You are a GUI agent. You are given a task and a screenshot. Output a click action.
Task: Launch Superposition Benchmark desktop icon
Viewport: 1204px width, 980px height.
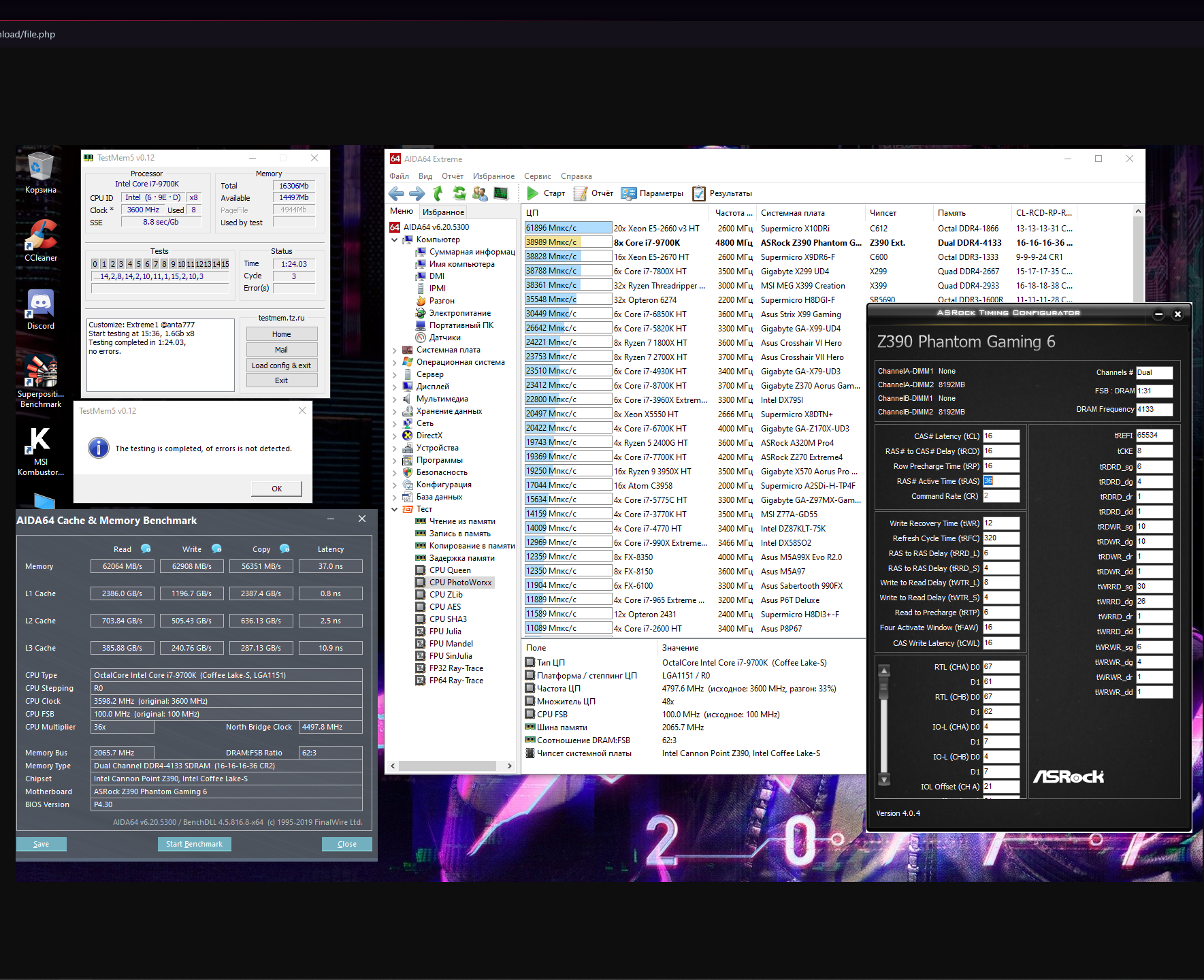click(41, 381)
